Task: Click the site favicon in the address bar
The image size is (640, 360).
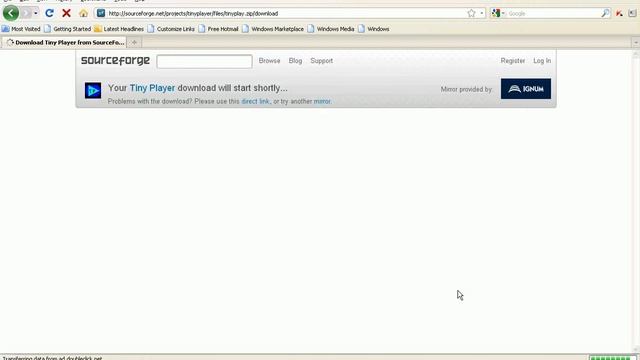Action: 101,13
